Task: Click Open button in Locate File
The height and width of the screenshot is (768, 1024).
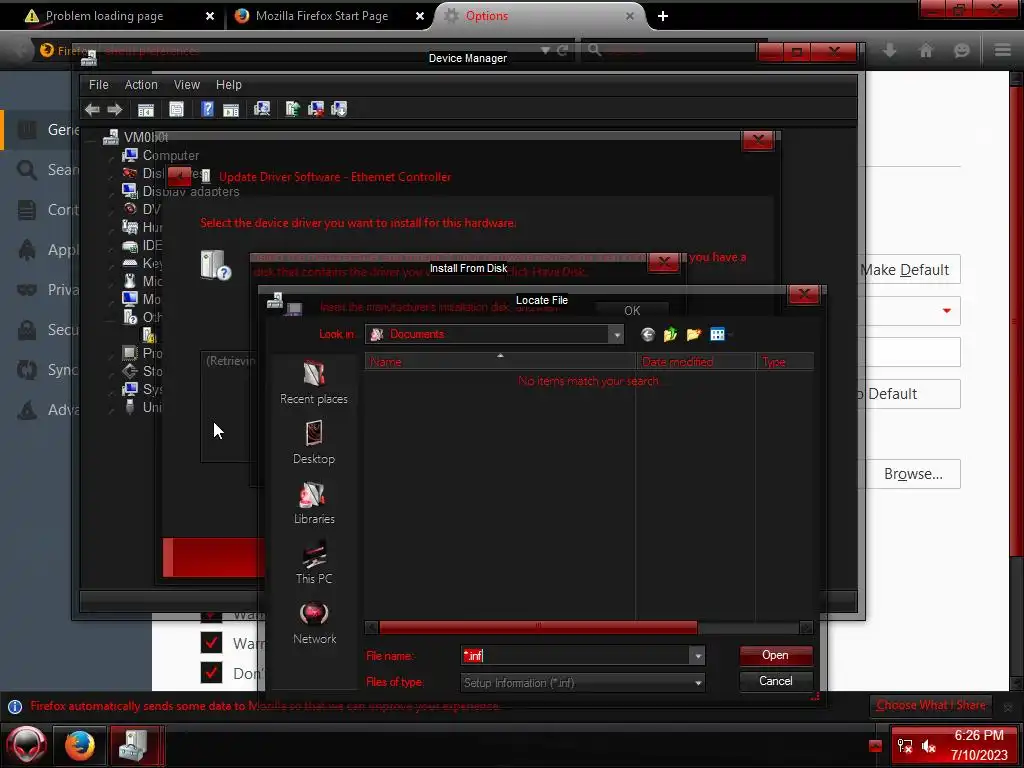Action: [776, 655]
